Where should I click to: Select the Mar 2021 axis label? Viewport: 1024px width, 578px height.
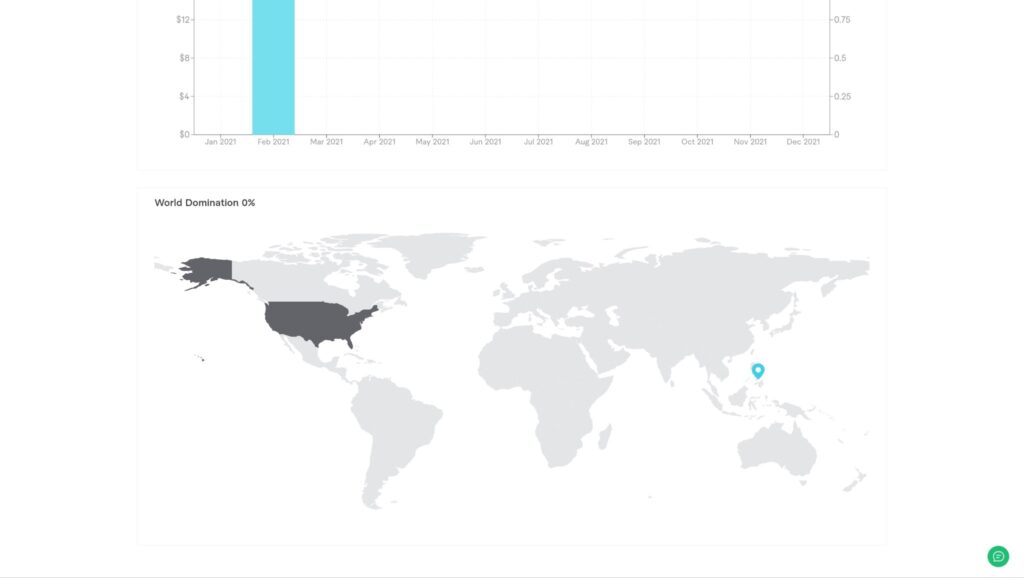click(326, 142)
